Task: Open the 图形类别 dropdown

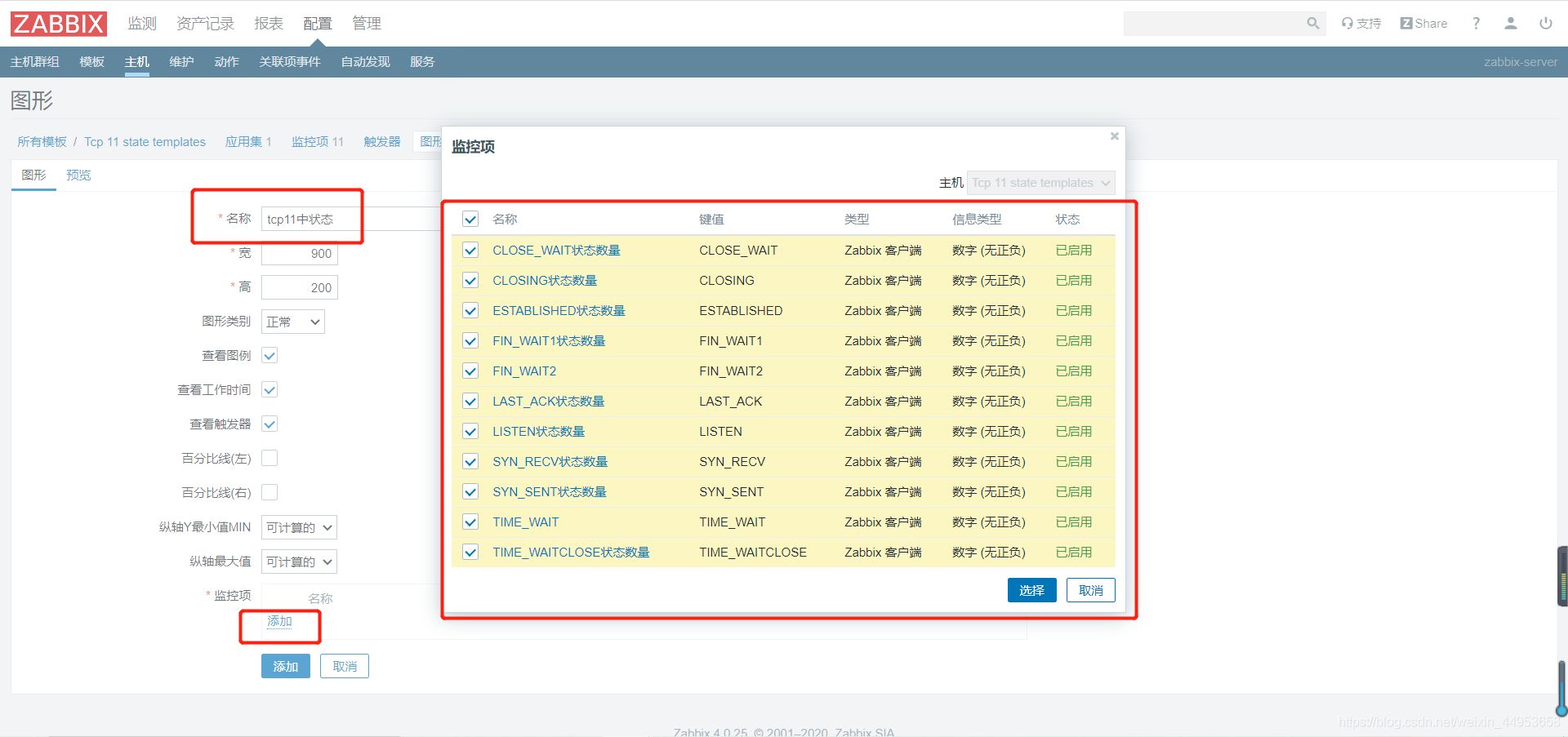Action: (x=292, y=322)
